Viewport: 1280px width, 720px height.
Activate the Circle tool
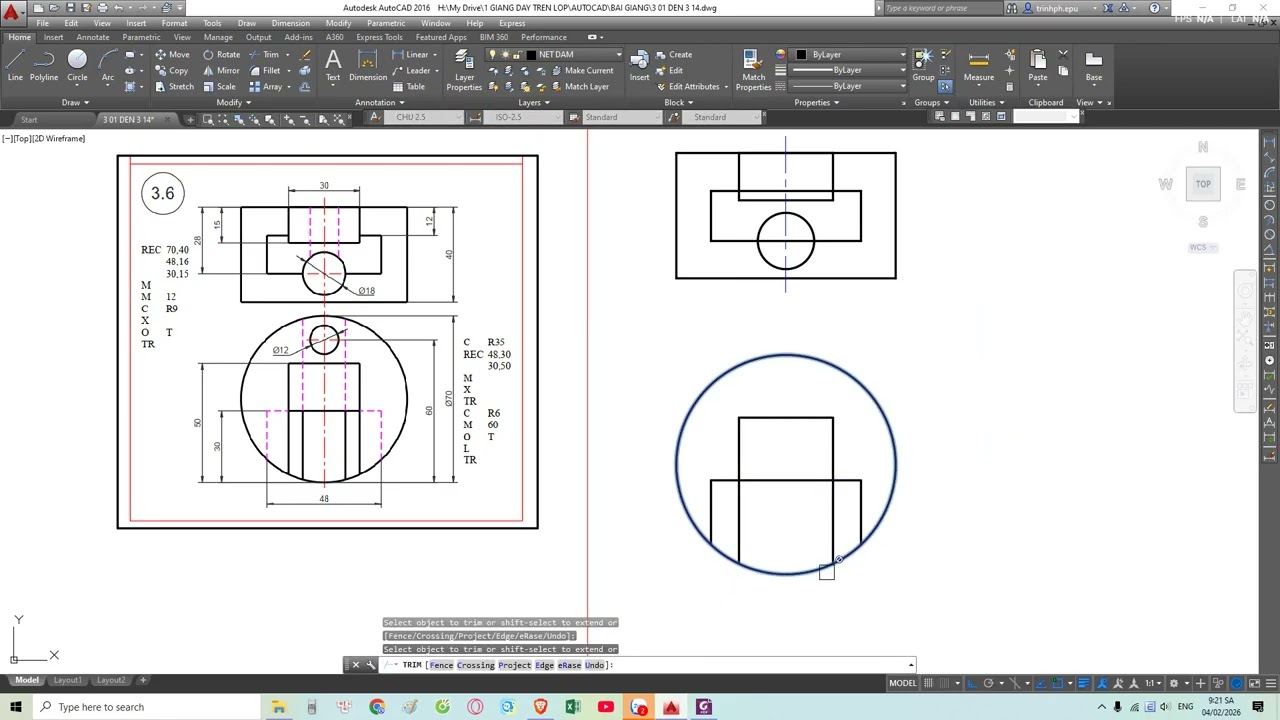pyautogui.click(x=77, y=65)
